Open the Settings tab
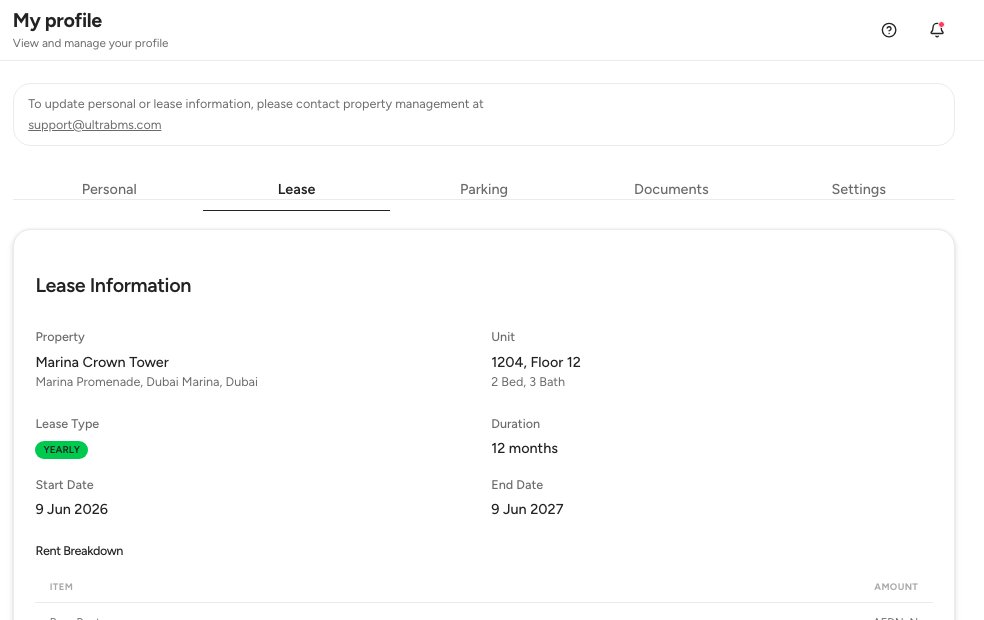Image resolution: width=984 pixels, height=620 pixels. point(858,190)
